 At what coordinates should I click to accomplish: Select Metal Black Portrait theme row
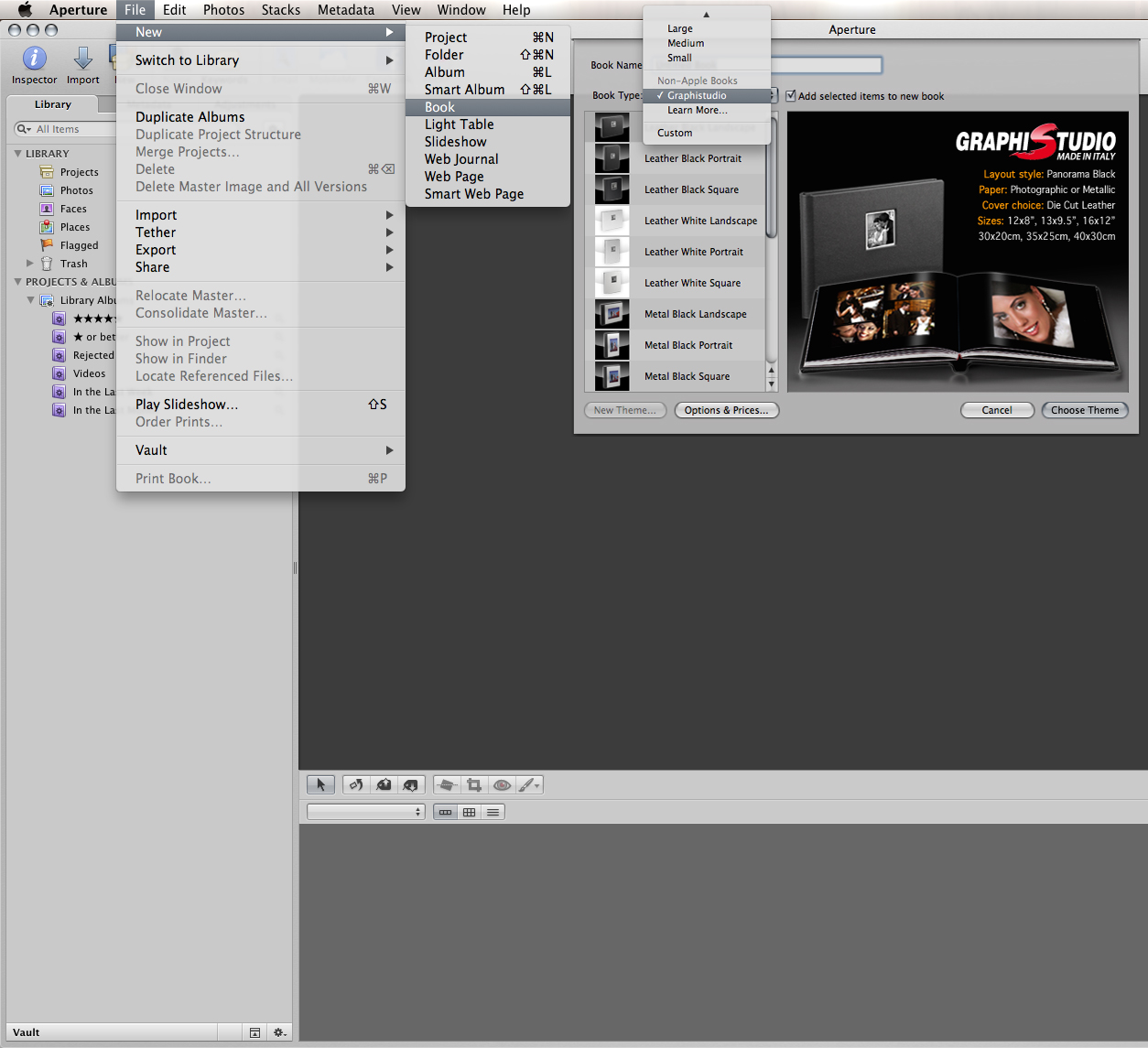(x=675, y=345)
